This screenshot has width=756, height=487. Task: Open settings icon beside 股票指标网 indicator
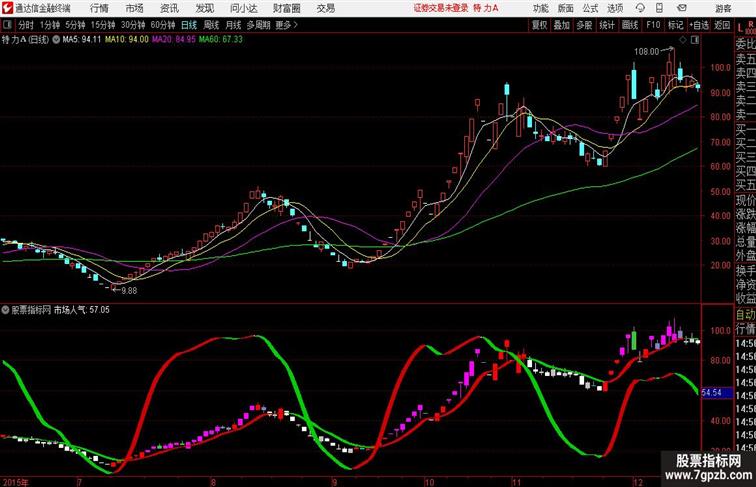click(x=5, y=310)
